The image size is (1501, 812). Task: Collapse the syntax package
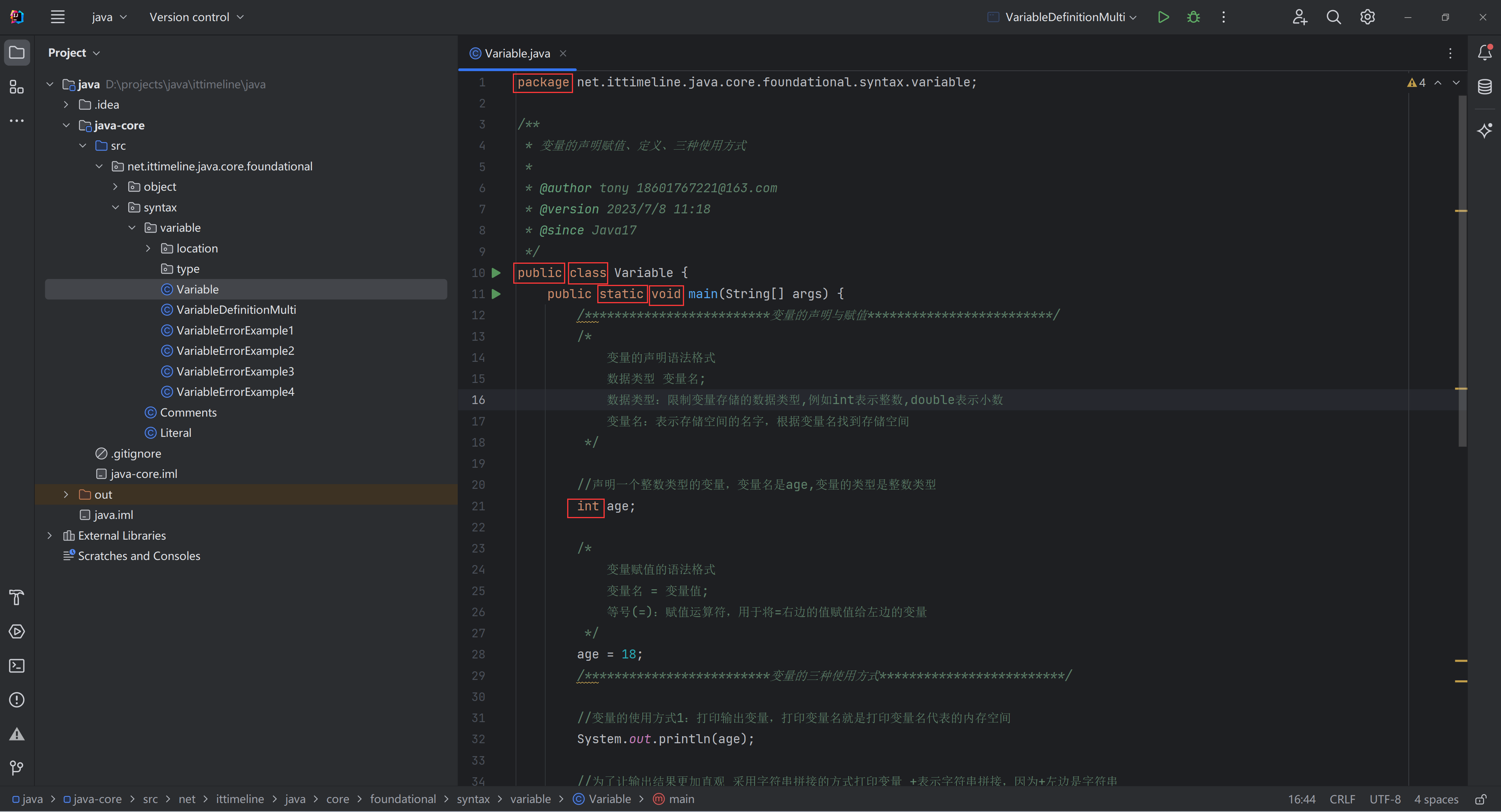click(x=115, y=207)
